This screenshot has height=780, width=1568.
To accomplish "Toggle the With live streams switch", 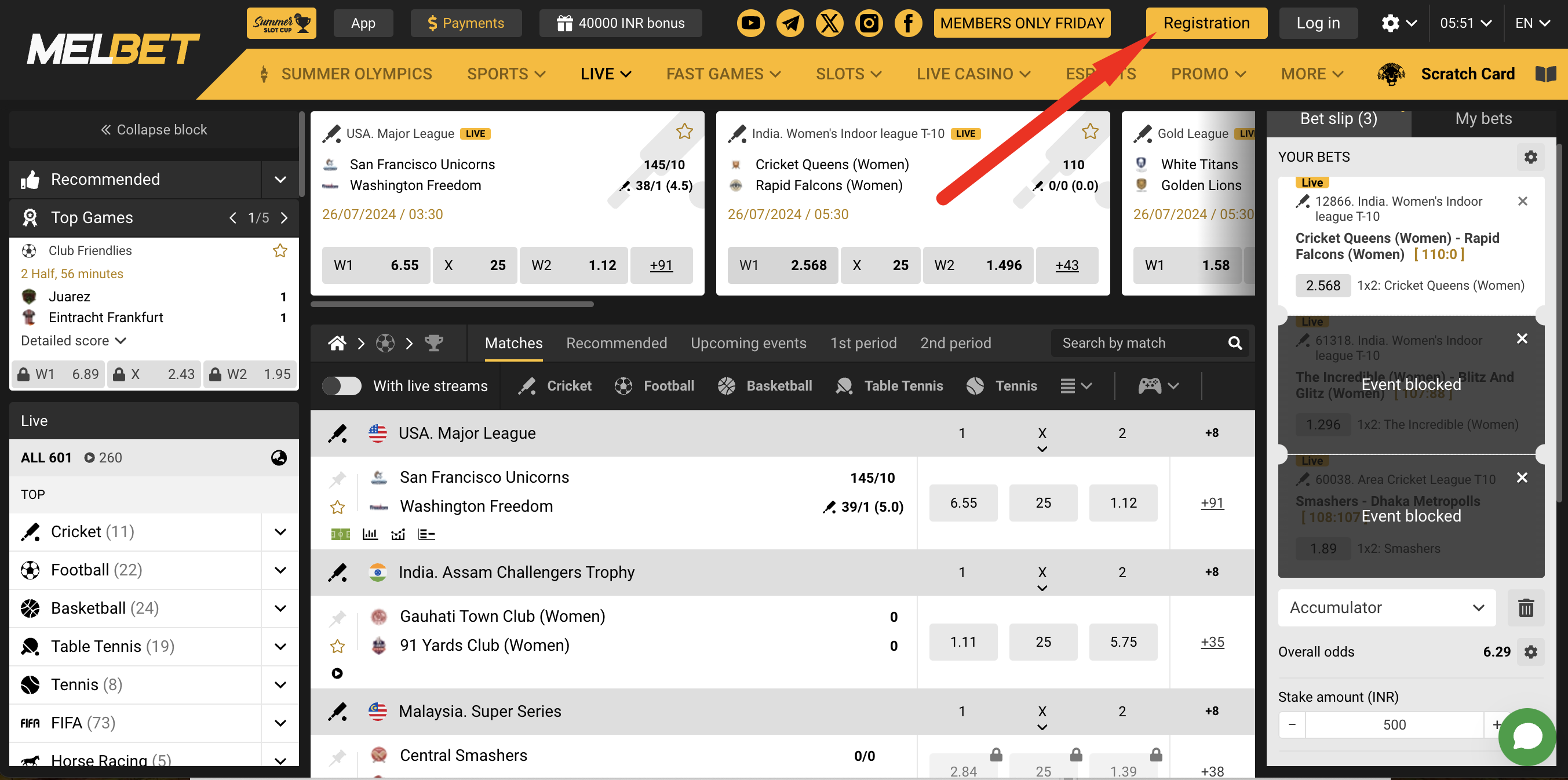I will pyautogui.click(x=341, y=386).
